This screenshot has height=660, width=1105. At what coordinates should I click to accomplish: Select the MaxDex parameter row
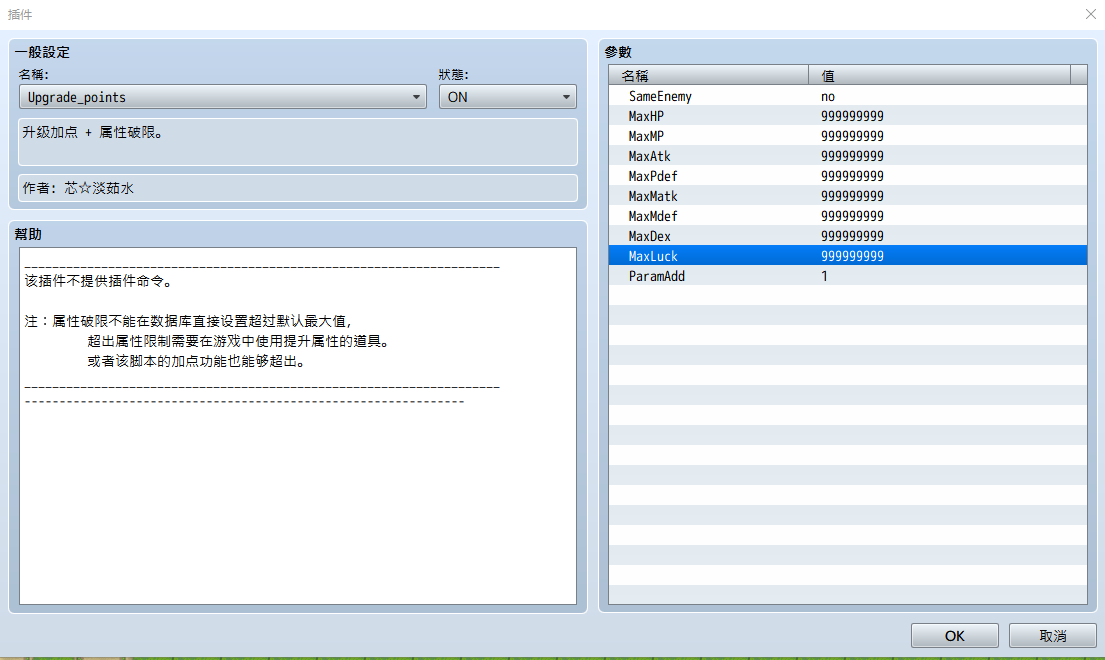pyautogui.click(x=848, y=236)
